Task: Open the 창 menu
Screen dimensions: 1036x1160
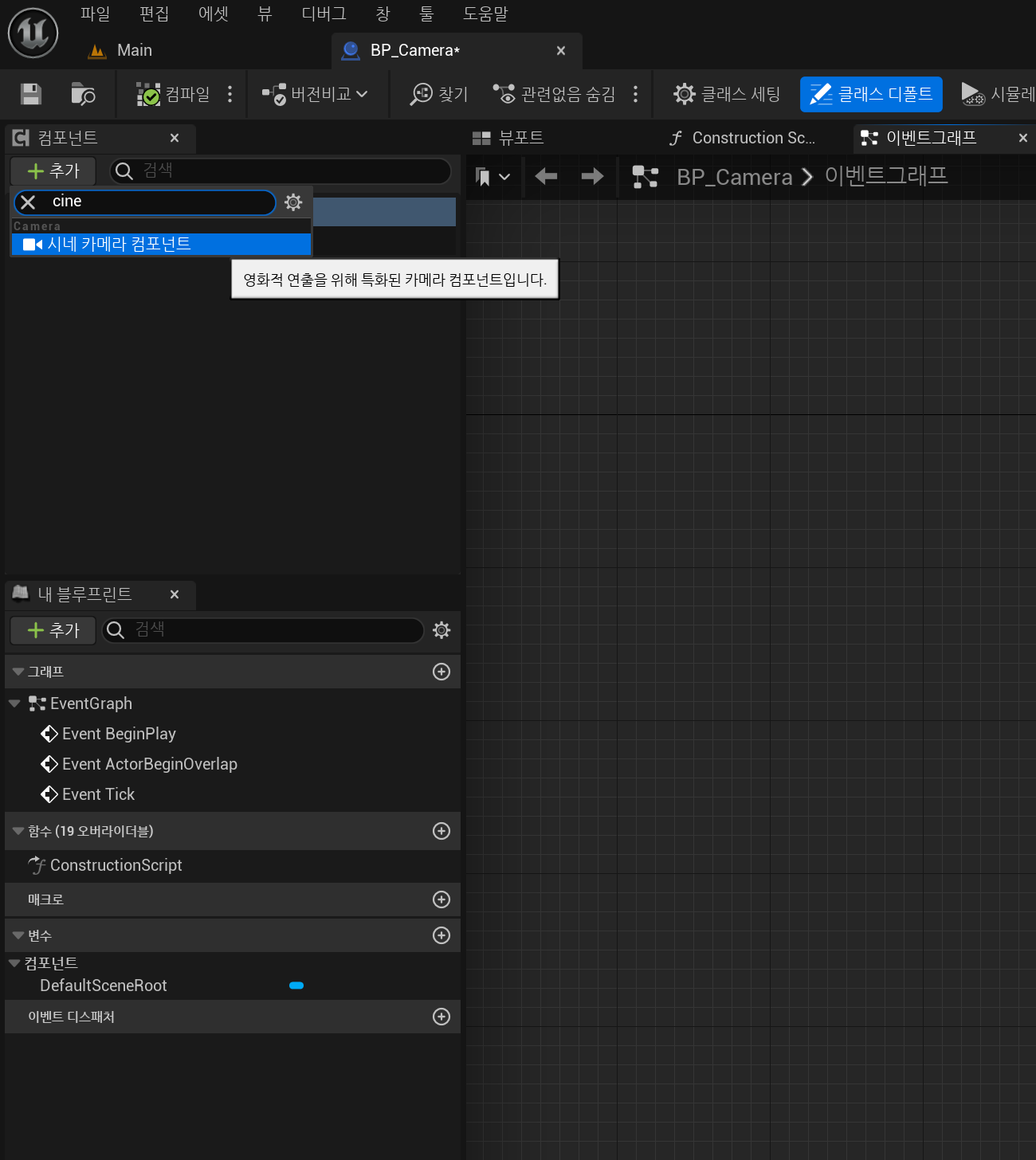Action: (383, 14)
